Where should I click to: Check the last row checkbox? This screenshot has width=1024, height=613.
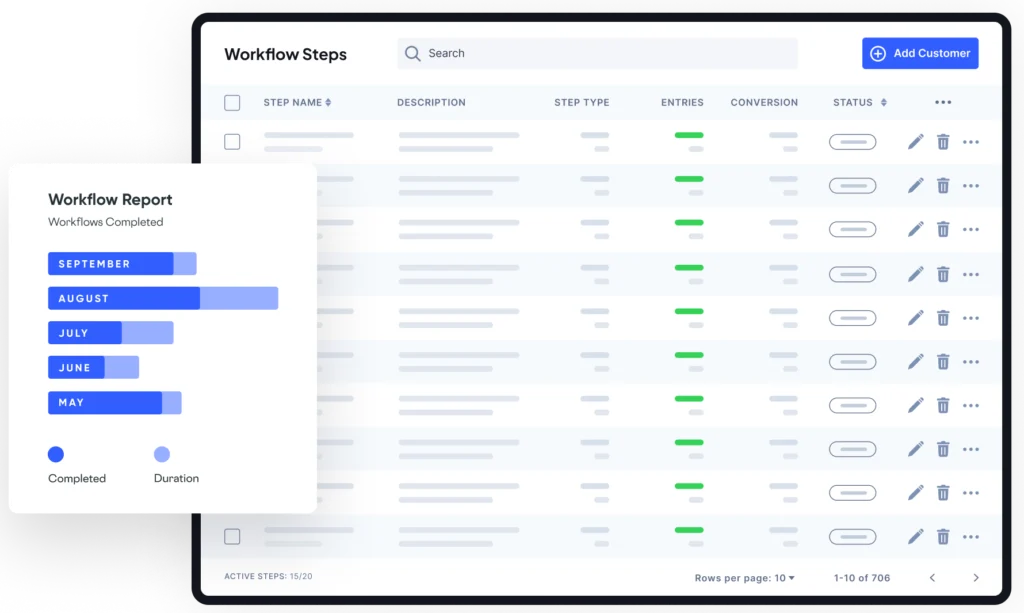coord(232,537)
